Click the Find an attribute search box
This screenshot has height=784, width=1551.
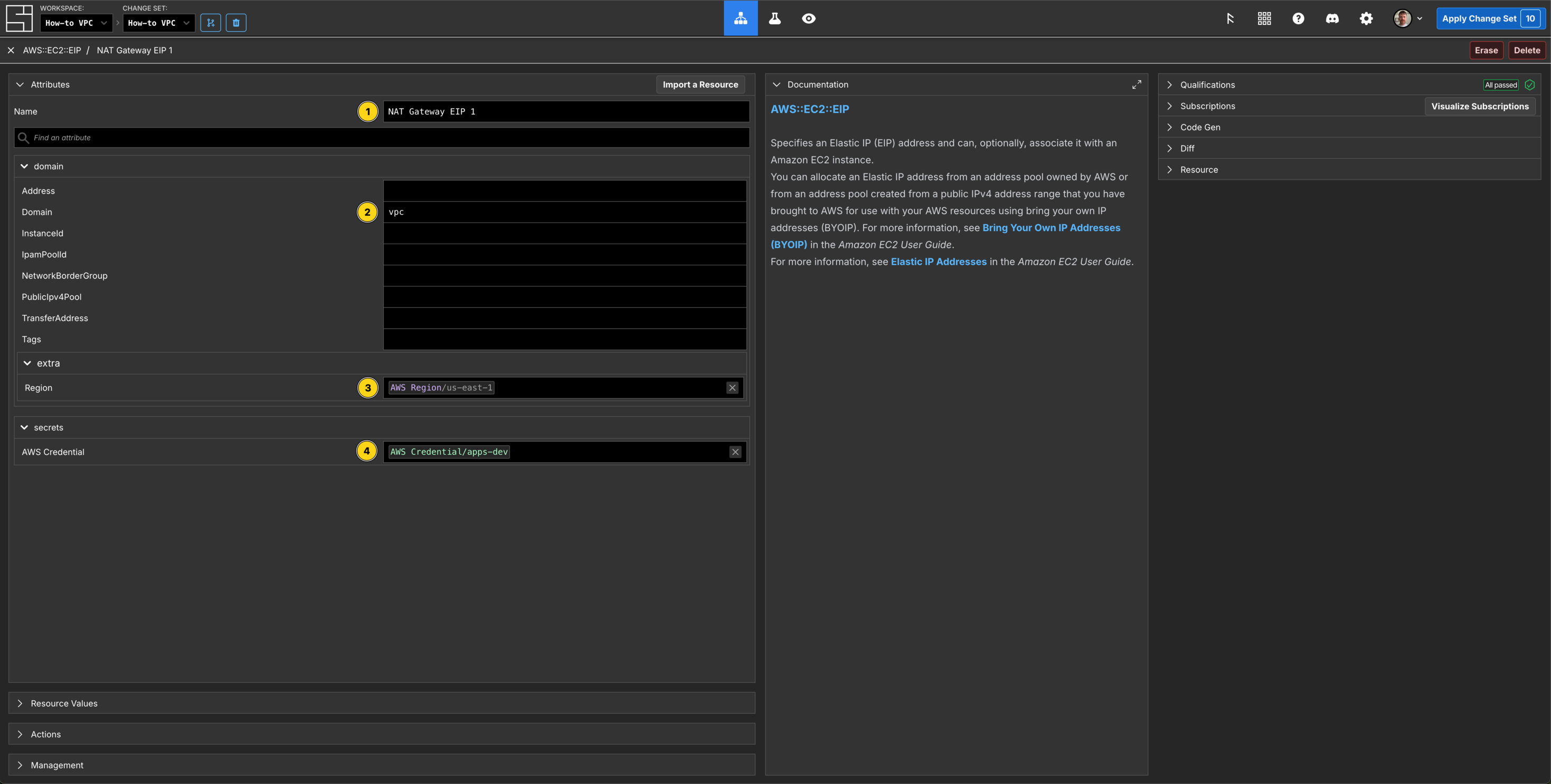pyautogui.click(x=382, y=138)
